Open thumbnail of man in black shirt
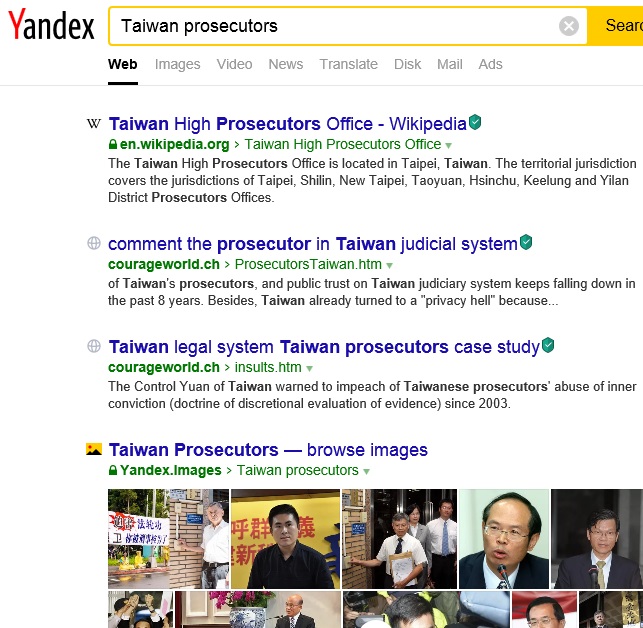643x628 pixels. (285, 539)
